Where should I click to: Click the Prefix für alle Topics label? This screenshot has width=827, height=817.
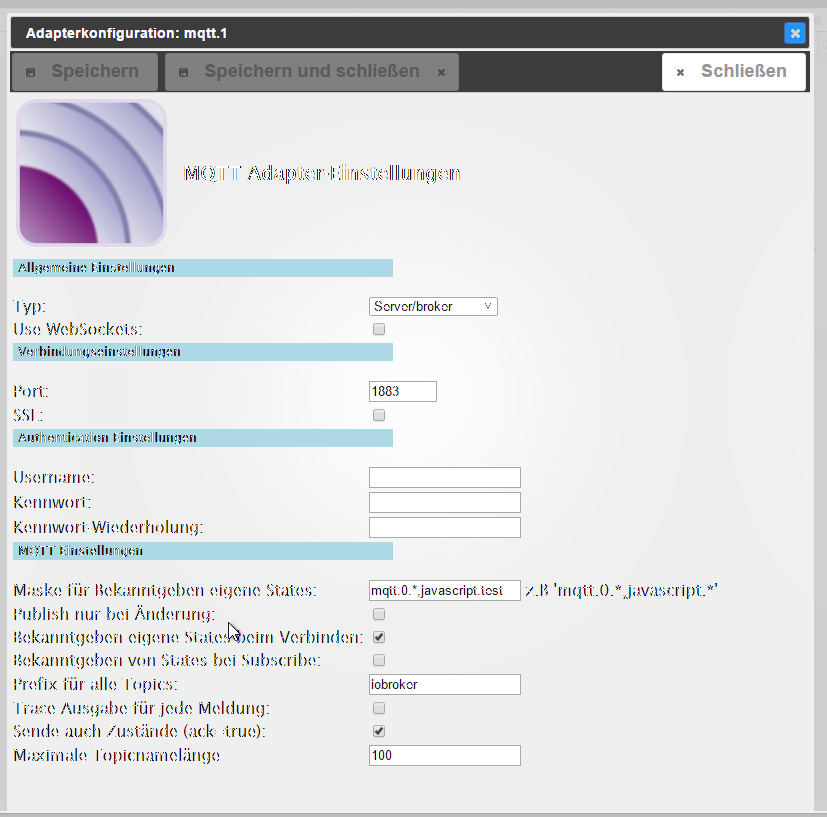click(95, 685)
